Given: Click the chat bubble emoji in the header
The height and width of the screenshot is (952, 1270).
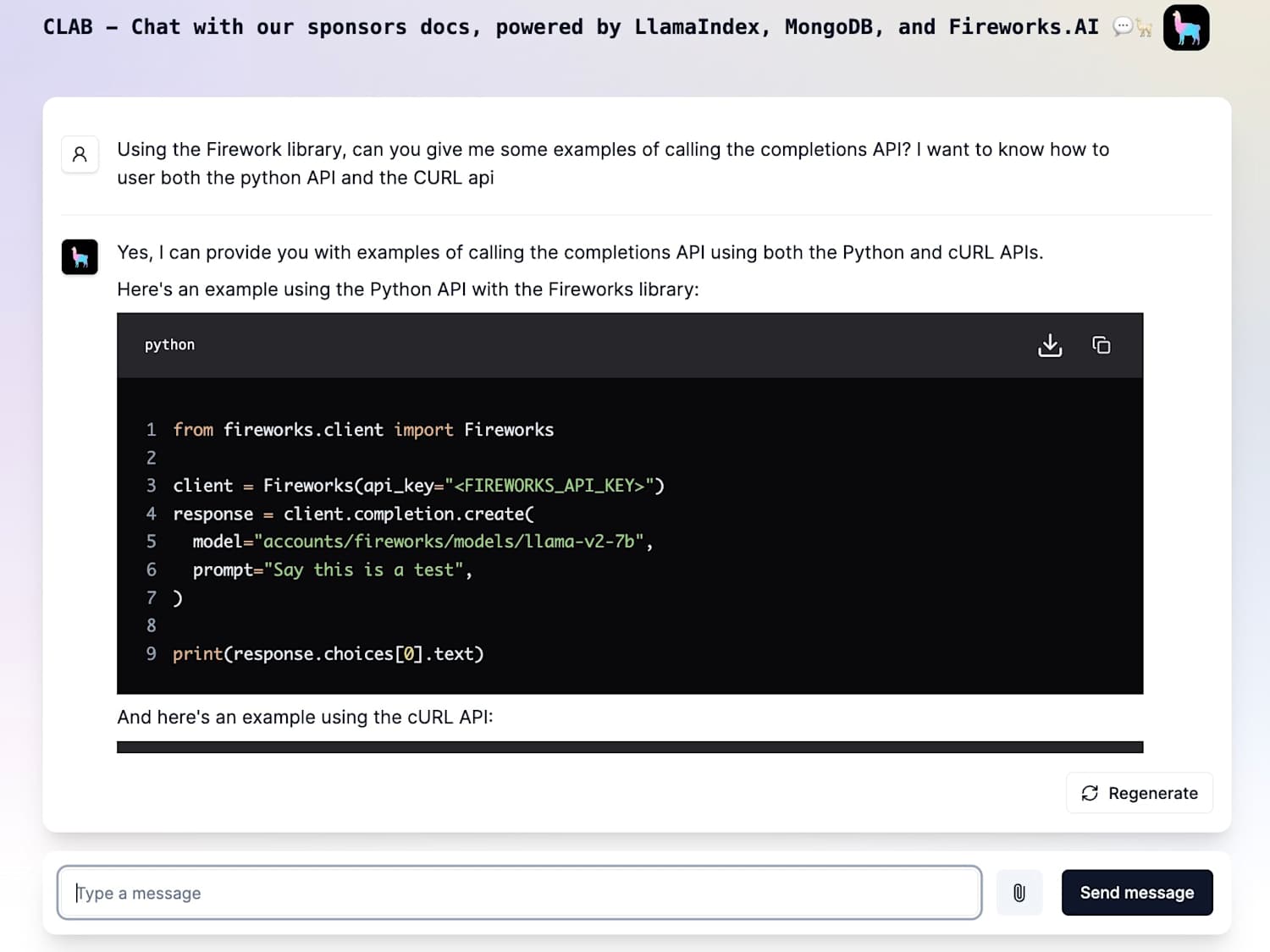Looking at the screenshot, I should (x=1123, y=27).
